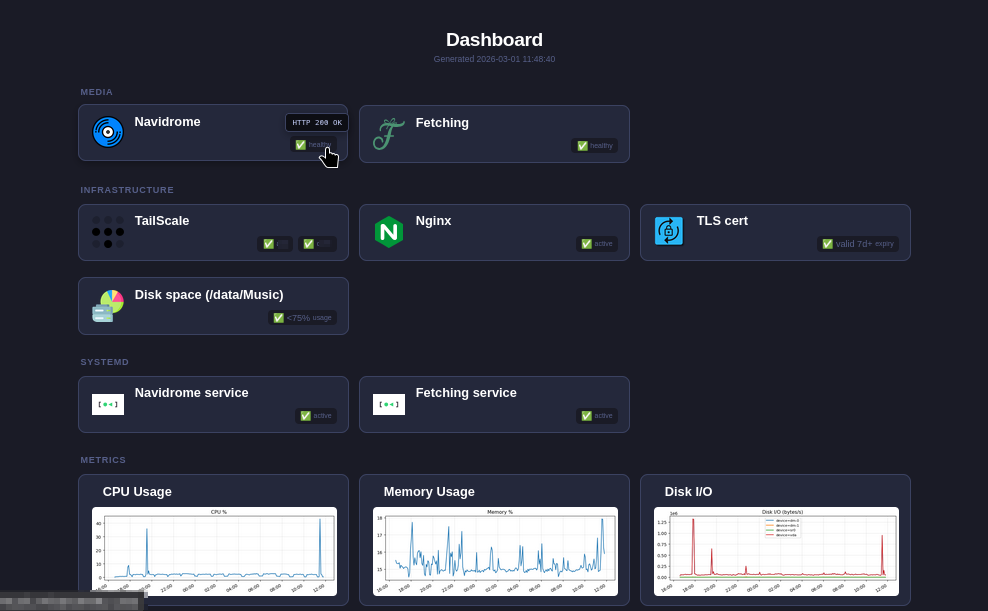
Task: Click the TLS cert valid 7d+ expiry badge
Action: tap(858, 244)
